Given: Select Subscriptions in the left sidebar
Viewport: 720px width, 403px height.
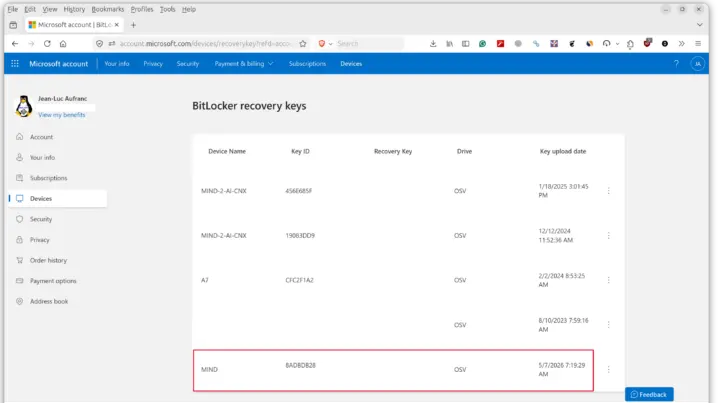Looking at the screenshot, I should (x=48, y=178).
